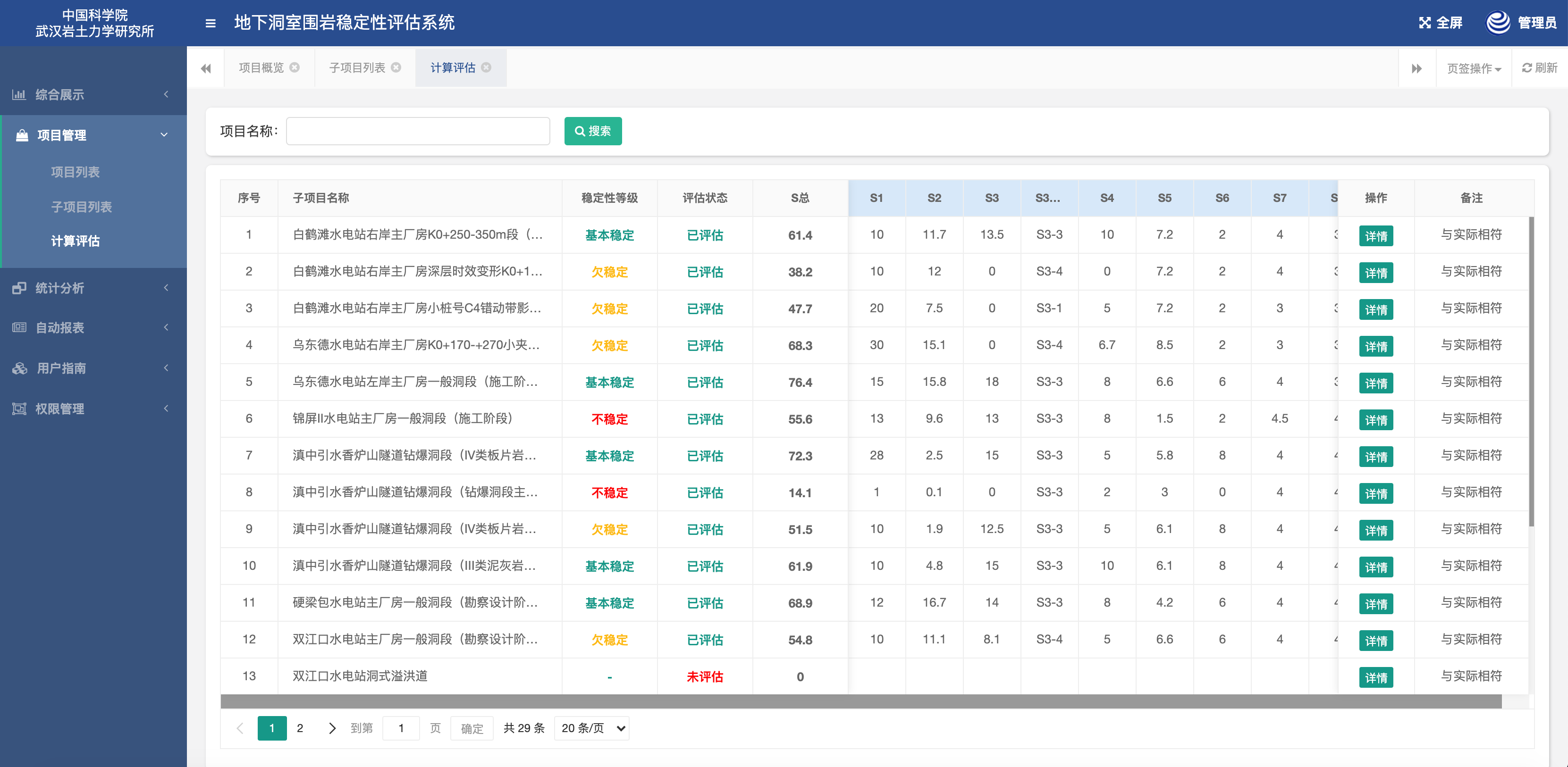Close the 子项目列表 tab
Image resolution: width=1568 pixels, height=767 pixels.
396,67
